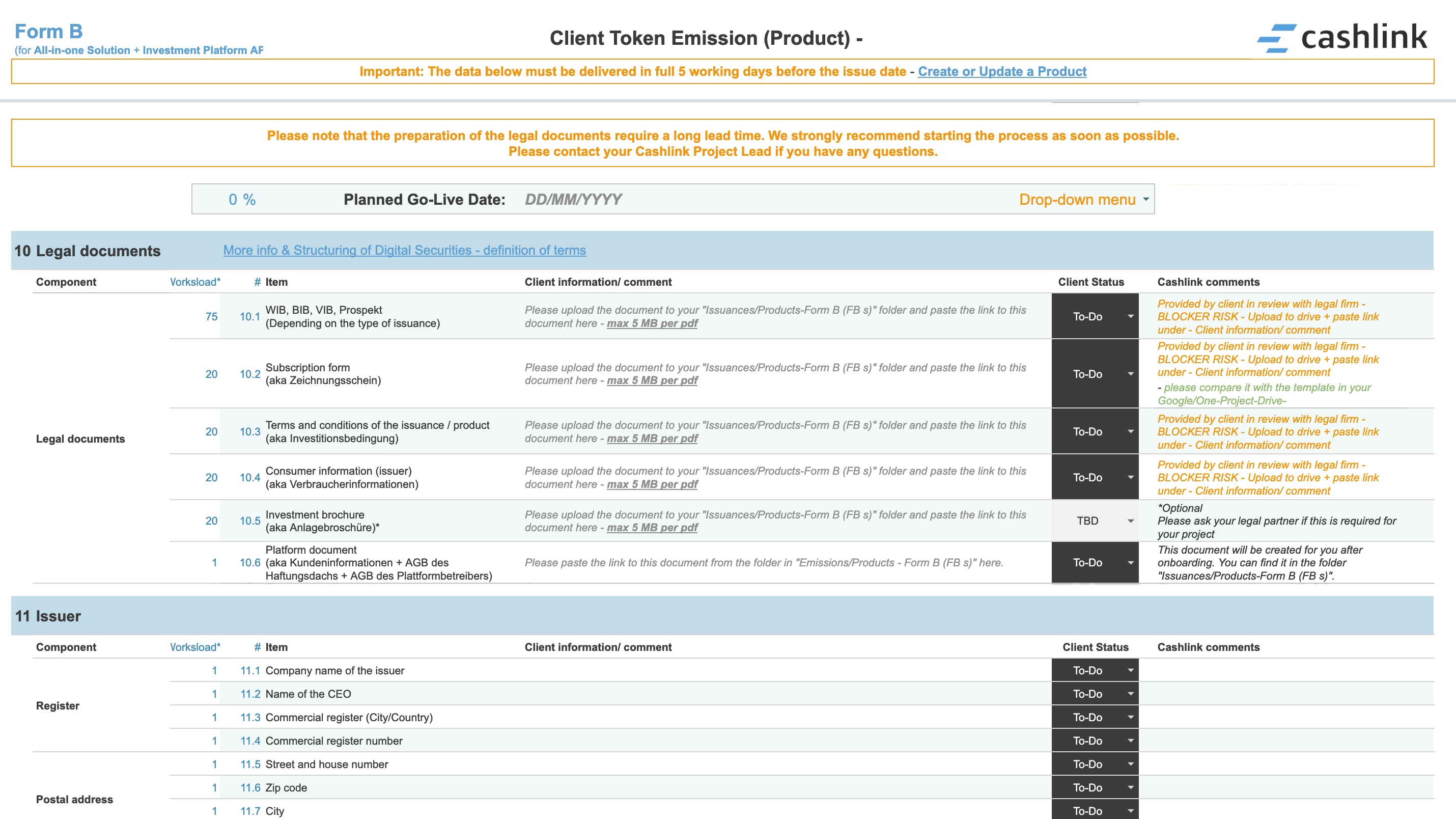This screenshot has height=819, width=1456.
Task: Select the '11 Issuer' section header
Action: [x=47, y=616]
